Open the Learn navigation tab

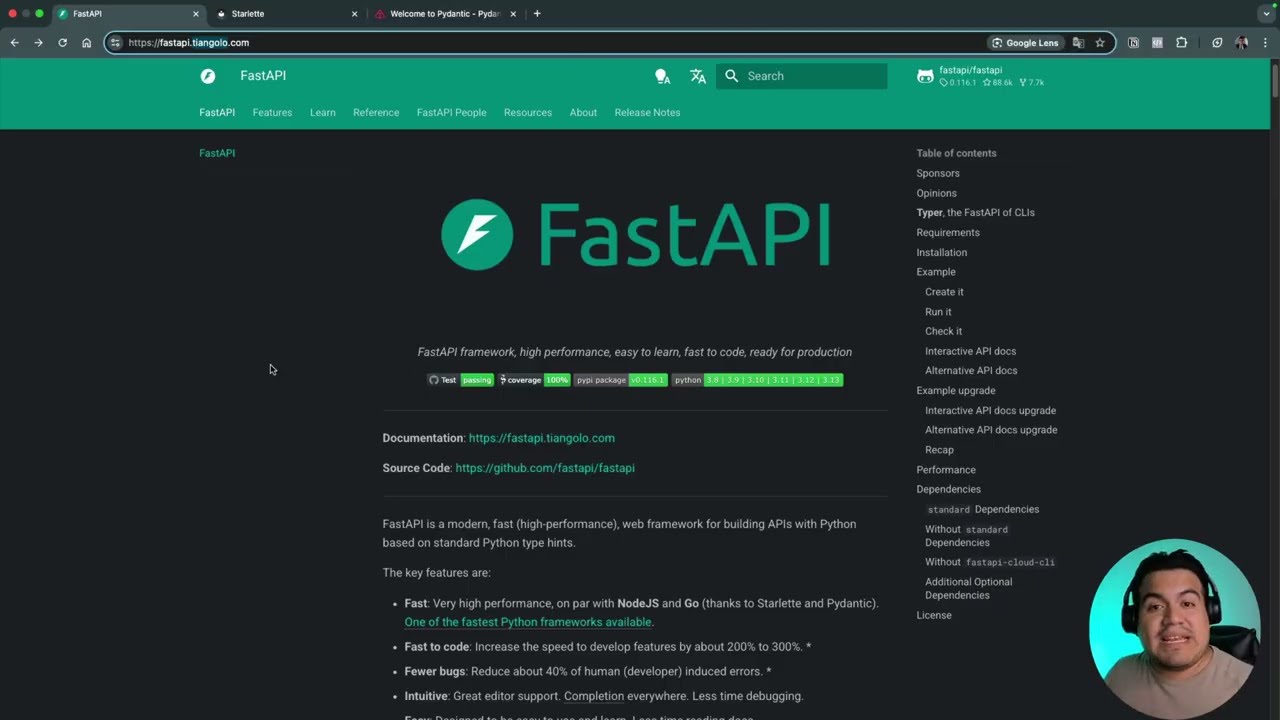click(323, 112)
